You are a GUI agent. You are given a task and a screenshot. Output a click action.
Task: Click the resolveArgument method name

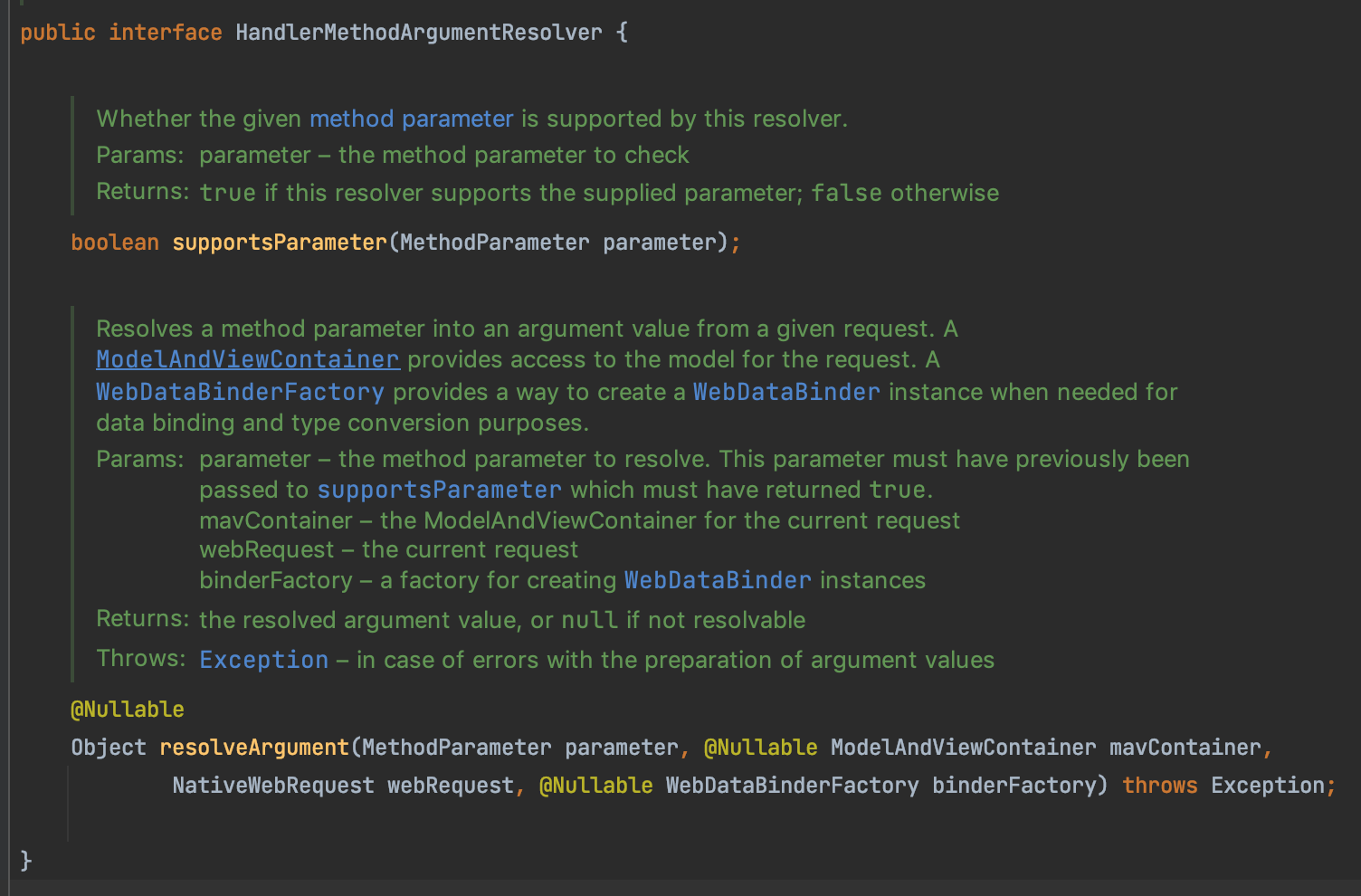point(254,748)
